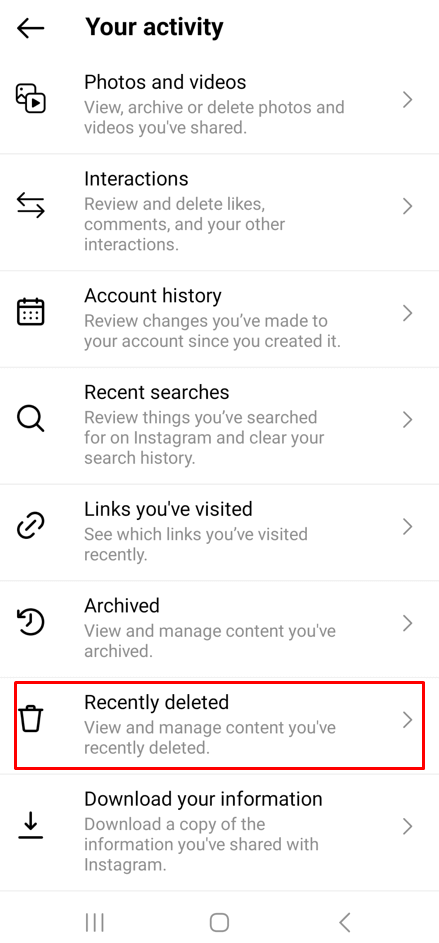Tap the Interactions two-way arrows icon
Image resolution: width=439 pixels, height=943 pixels.
(x=31, y=206)
